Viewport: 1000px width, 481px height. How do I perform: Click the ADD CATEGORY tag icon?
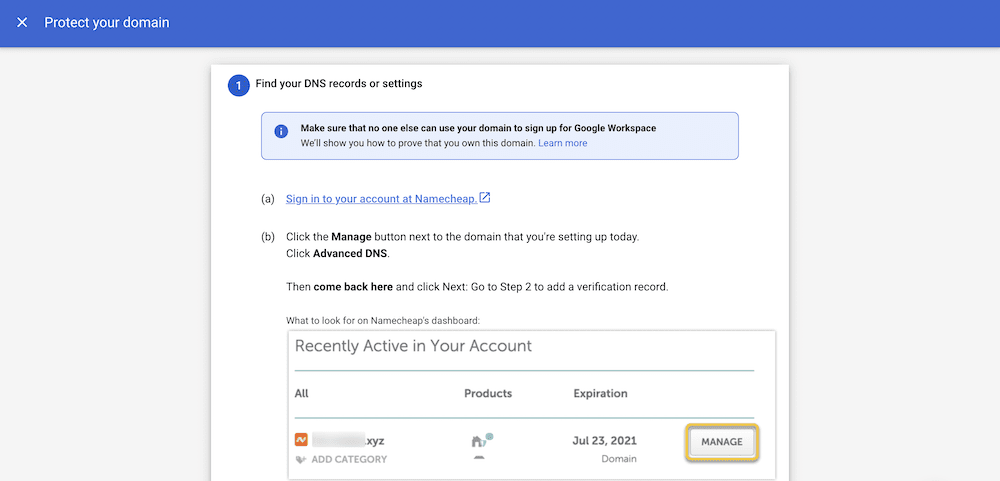coord(301,459)
